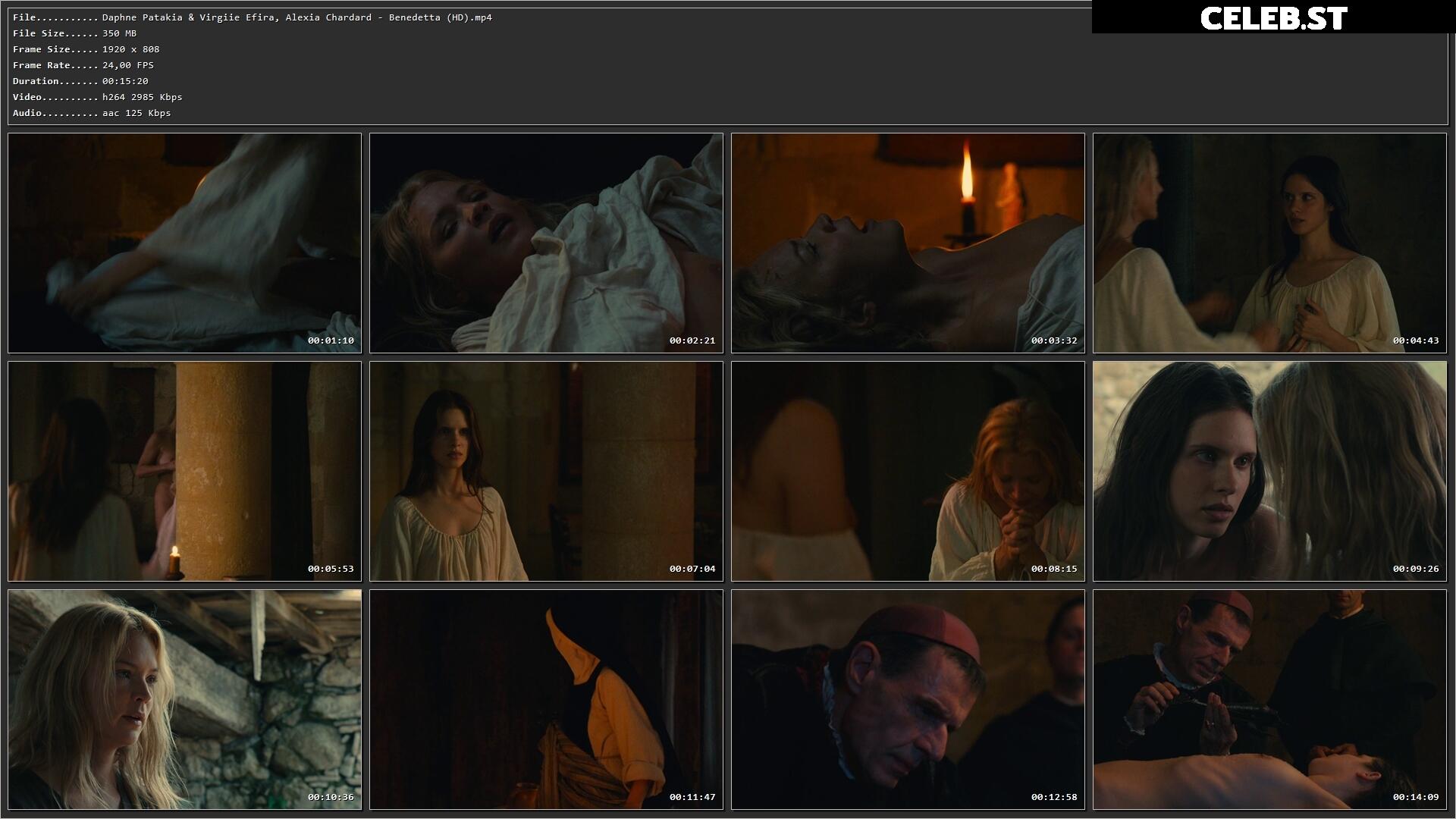Image resolution: width=1456 pixels, height=819 pixels.
Task: Open the stone wall frame at 00:10:36
Action: pos(184,700)
